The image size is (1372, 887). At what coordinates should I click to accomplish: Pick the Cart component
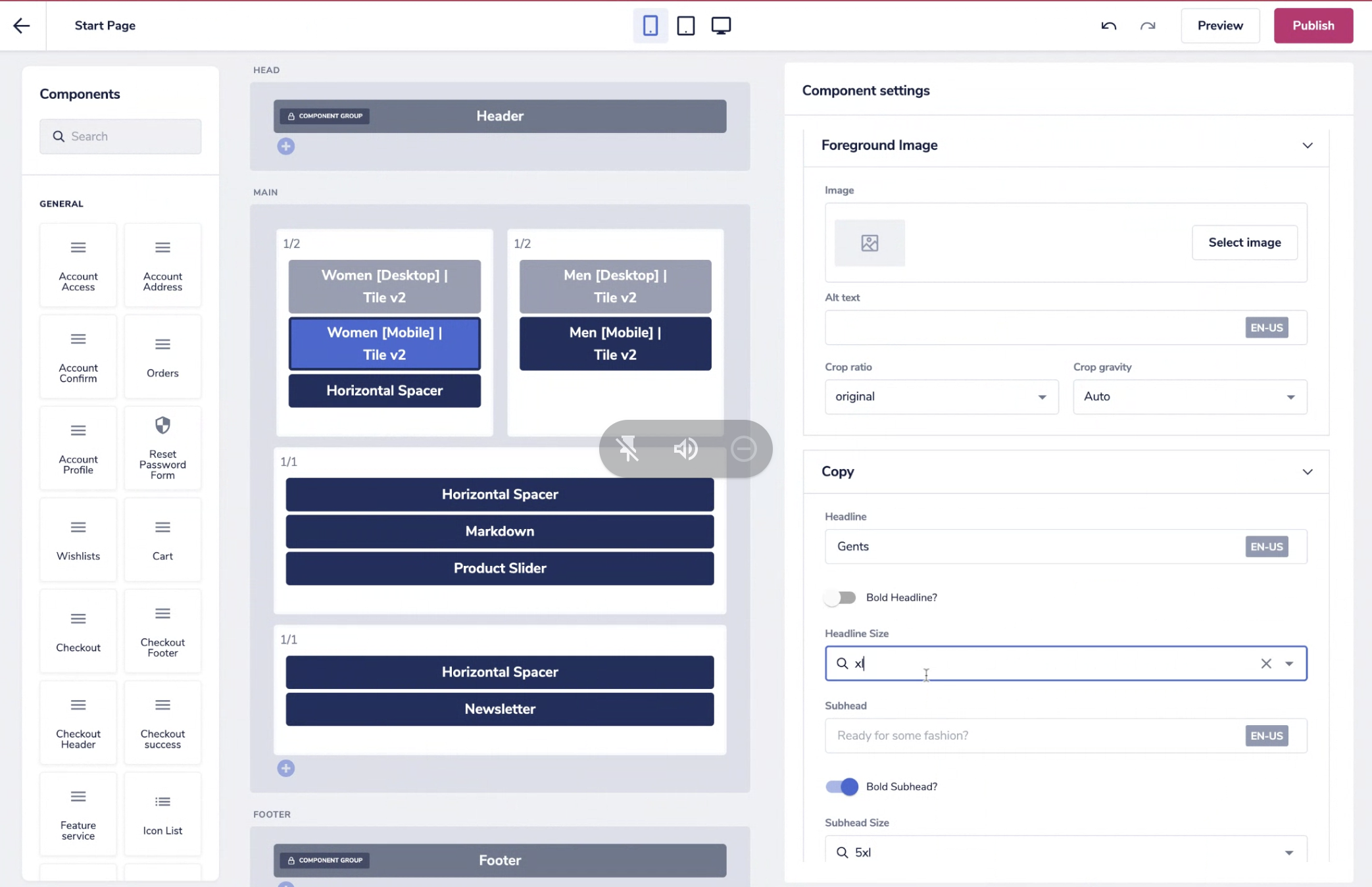(x=162, y=540)
